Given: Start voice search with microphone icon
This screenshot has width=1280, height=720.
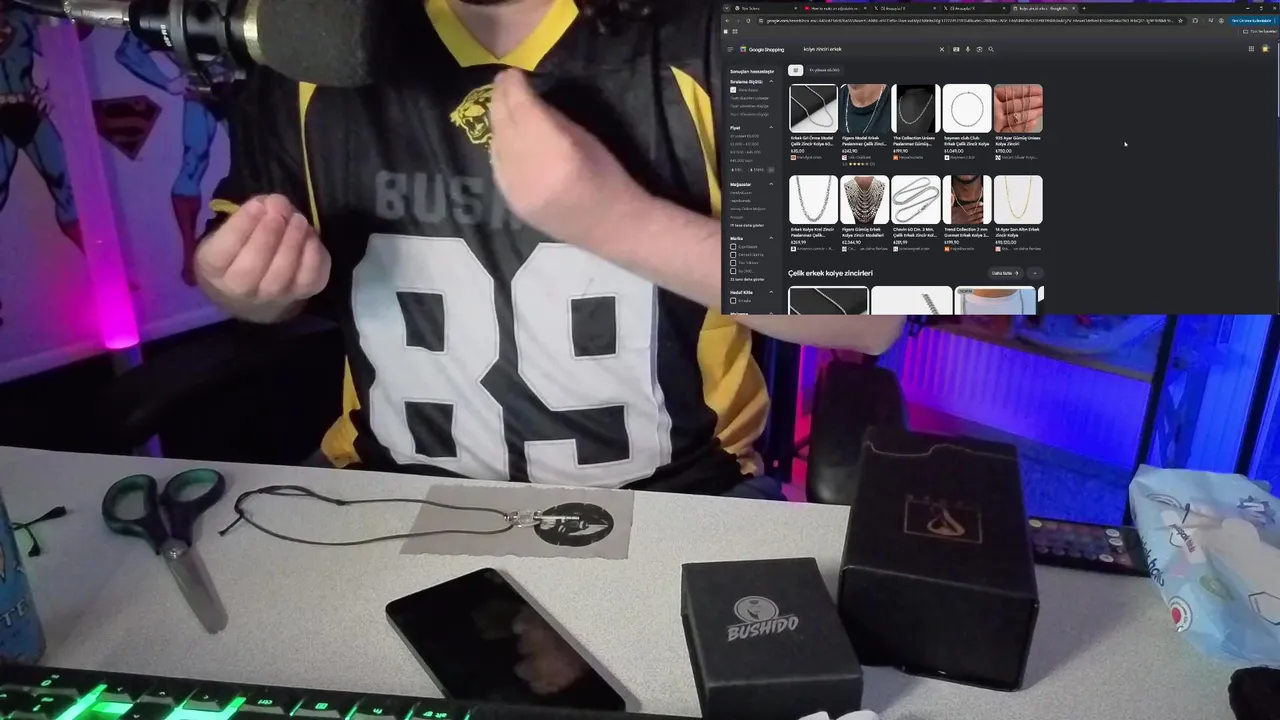Looking at the screenshot, I should [x=967, y=49].
